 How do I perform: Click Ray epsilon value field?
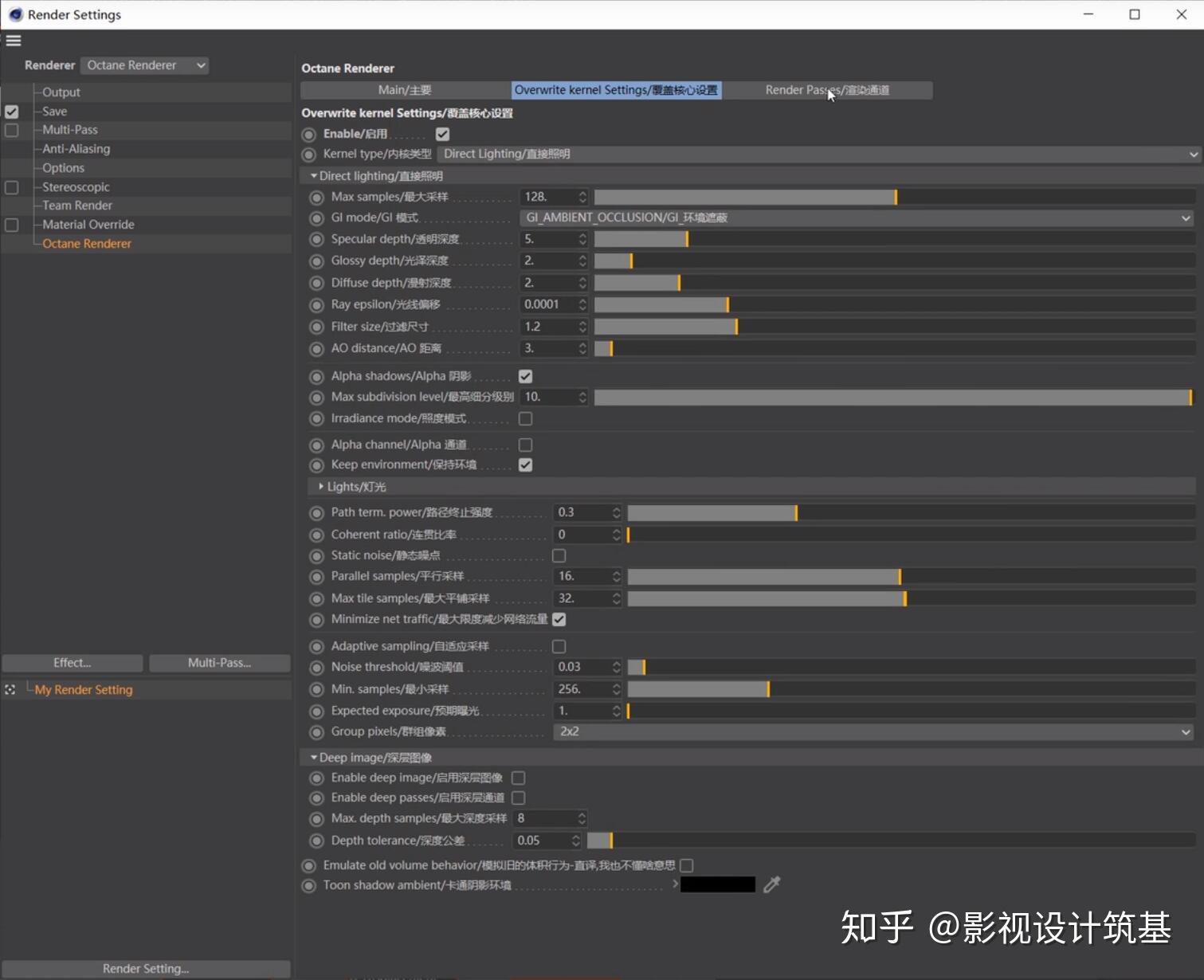tap(549, 304)
